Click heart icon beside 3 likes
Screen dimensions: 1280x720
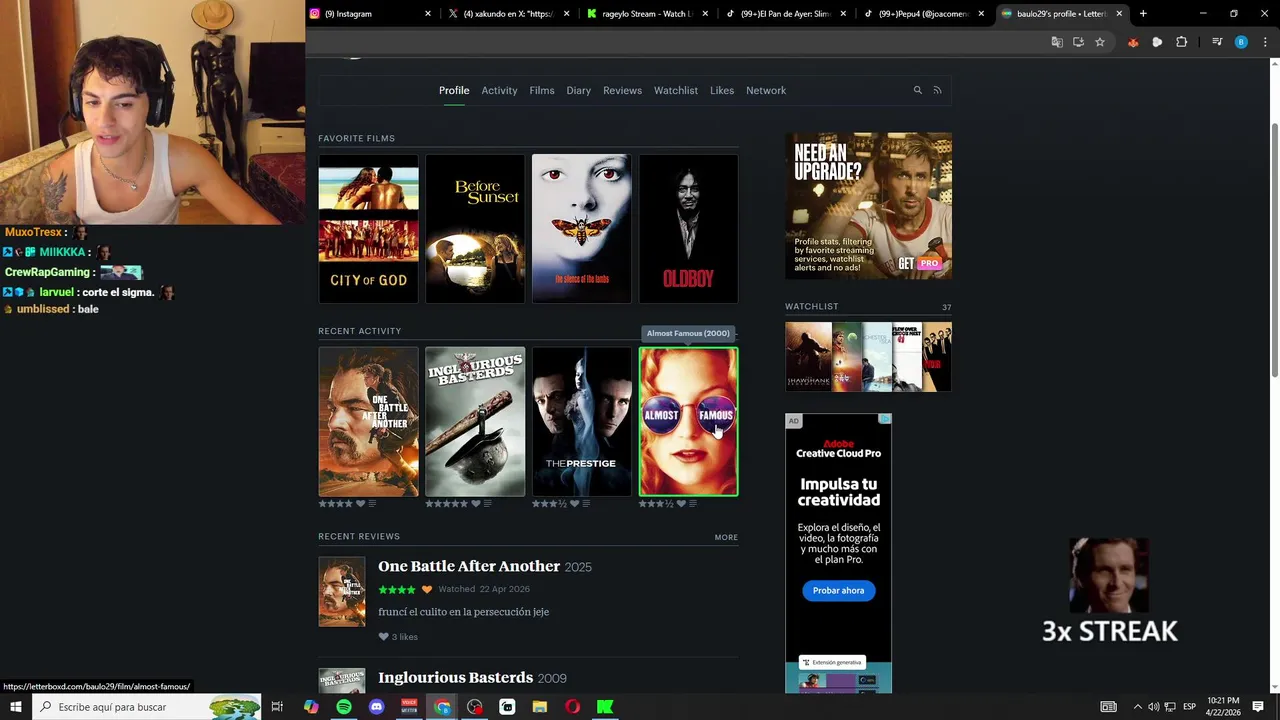pos(383,637)
